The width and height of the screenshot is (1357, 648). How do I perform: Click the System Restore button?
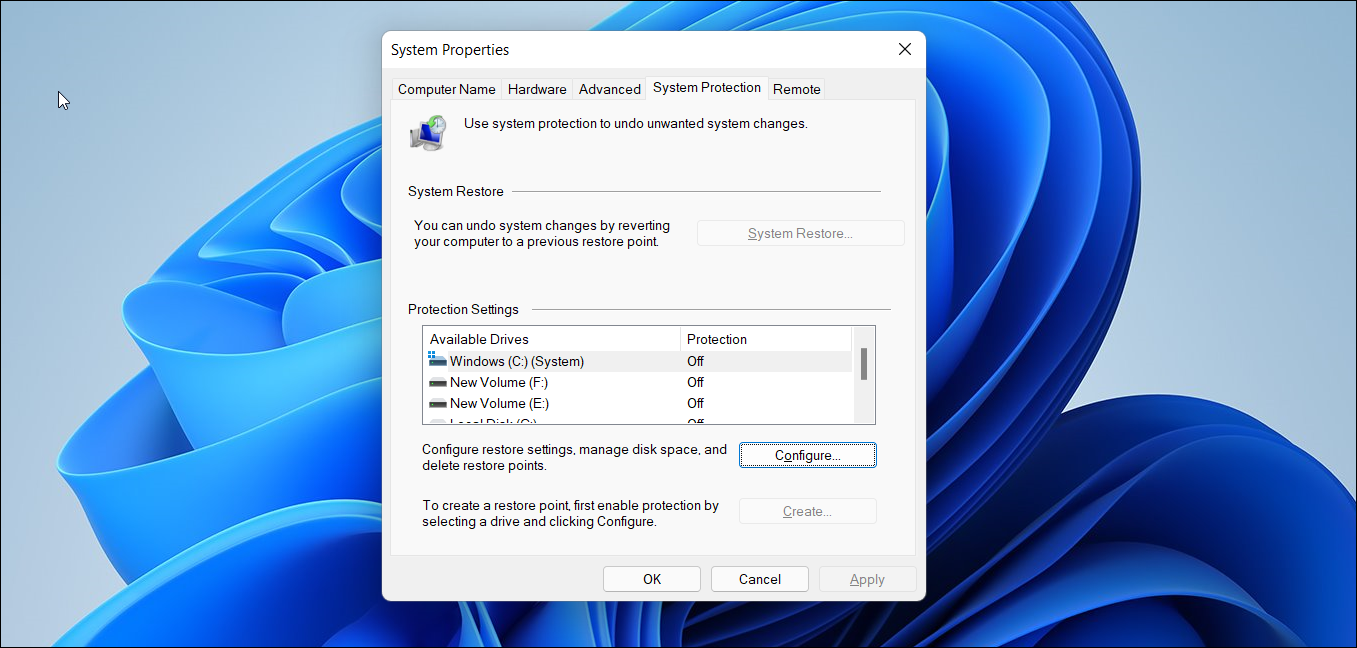(x=800, y=232)
